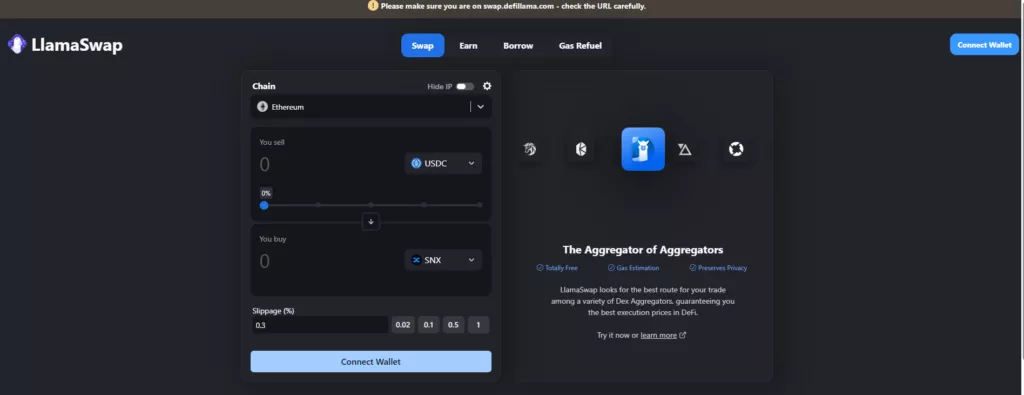Viewport: 1024px width, 395px height.
Task: Click the external link icon next to learn more
Action: [x=683, y=336]
